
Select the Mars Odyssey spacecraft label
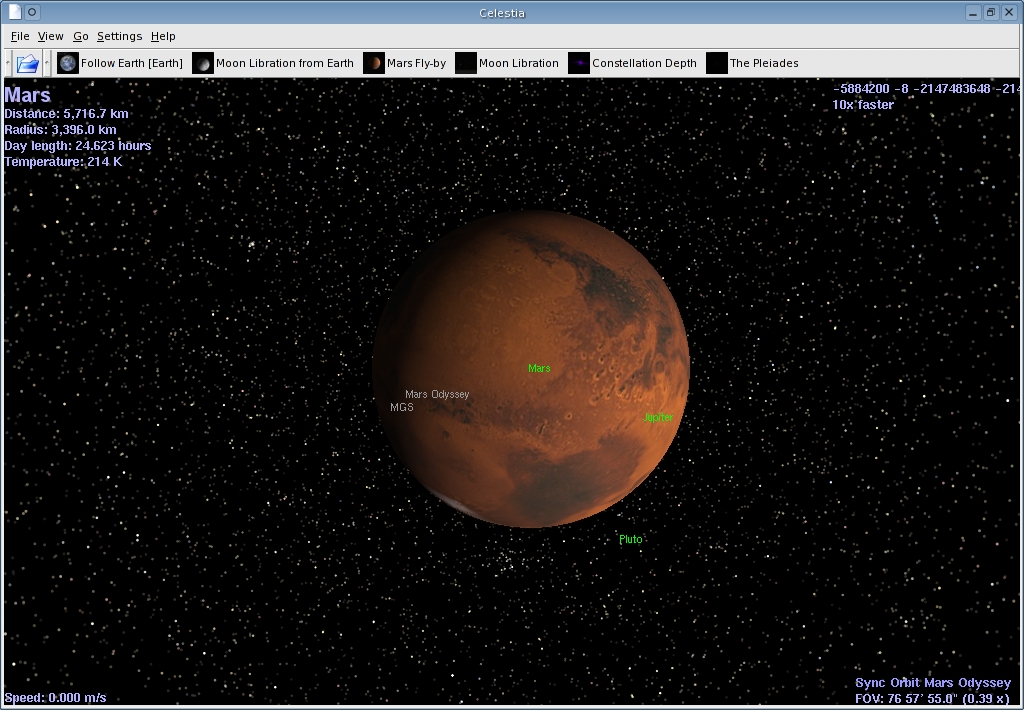437,394
